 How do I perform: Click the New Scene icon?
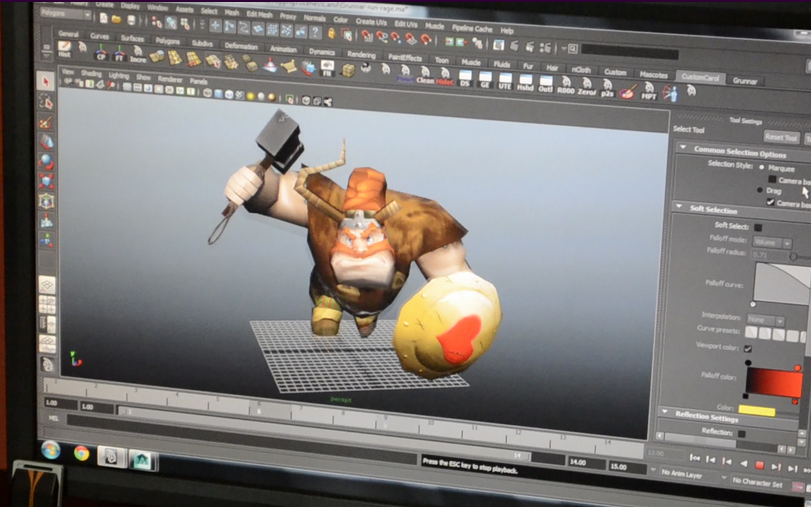coord(104,18)
